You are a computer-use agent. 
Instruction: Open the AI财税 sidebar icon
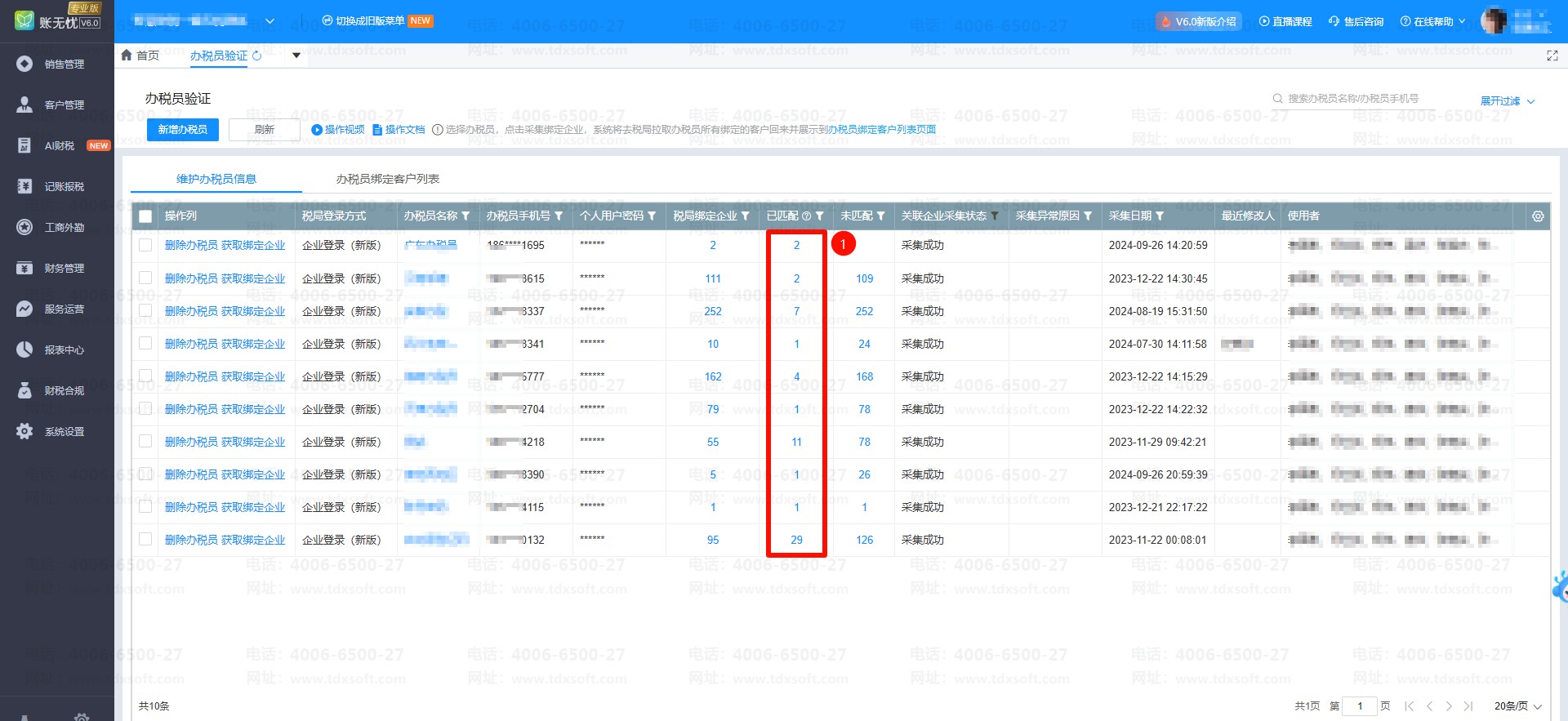point(24,145)
